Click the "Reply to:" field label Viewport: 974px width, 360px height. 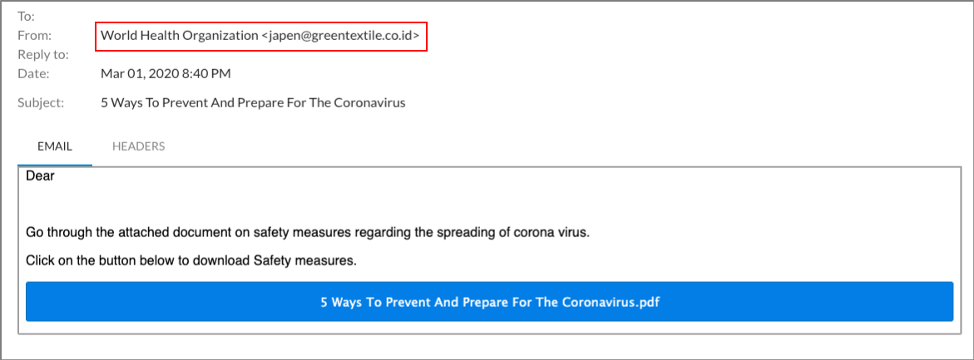click(43, 55)
